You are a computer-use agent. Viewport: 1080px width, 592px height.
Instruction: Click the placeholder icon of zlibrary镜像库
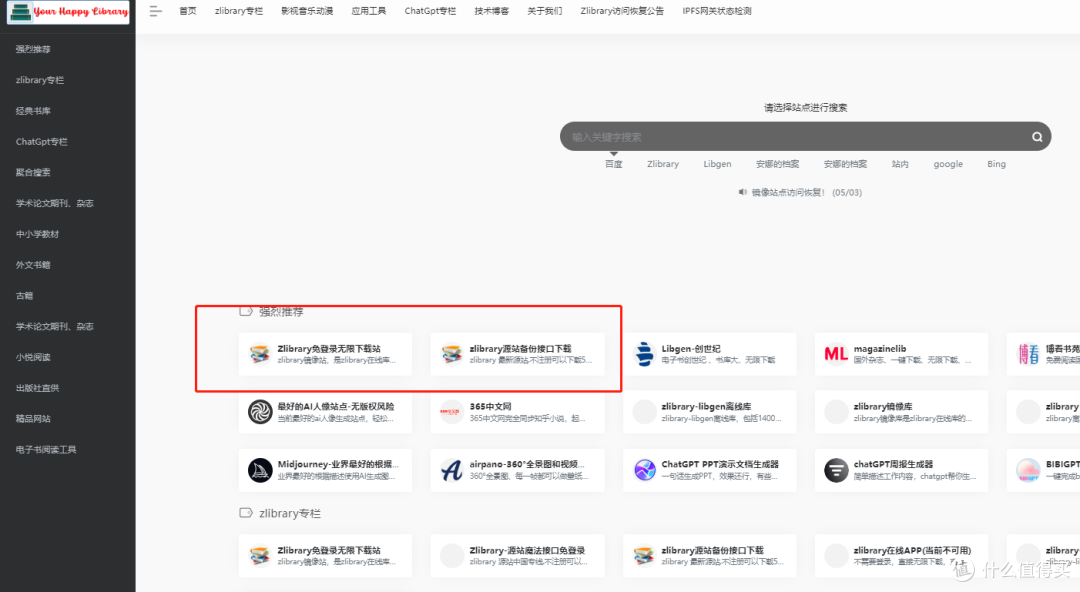(x=836, y=412)
